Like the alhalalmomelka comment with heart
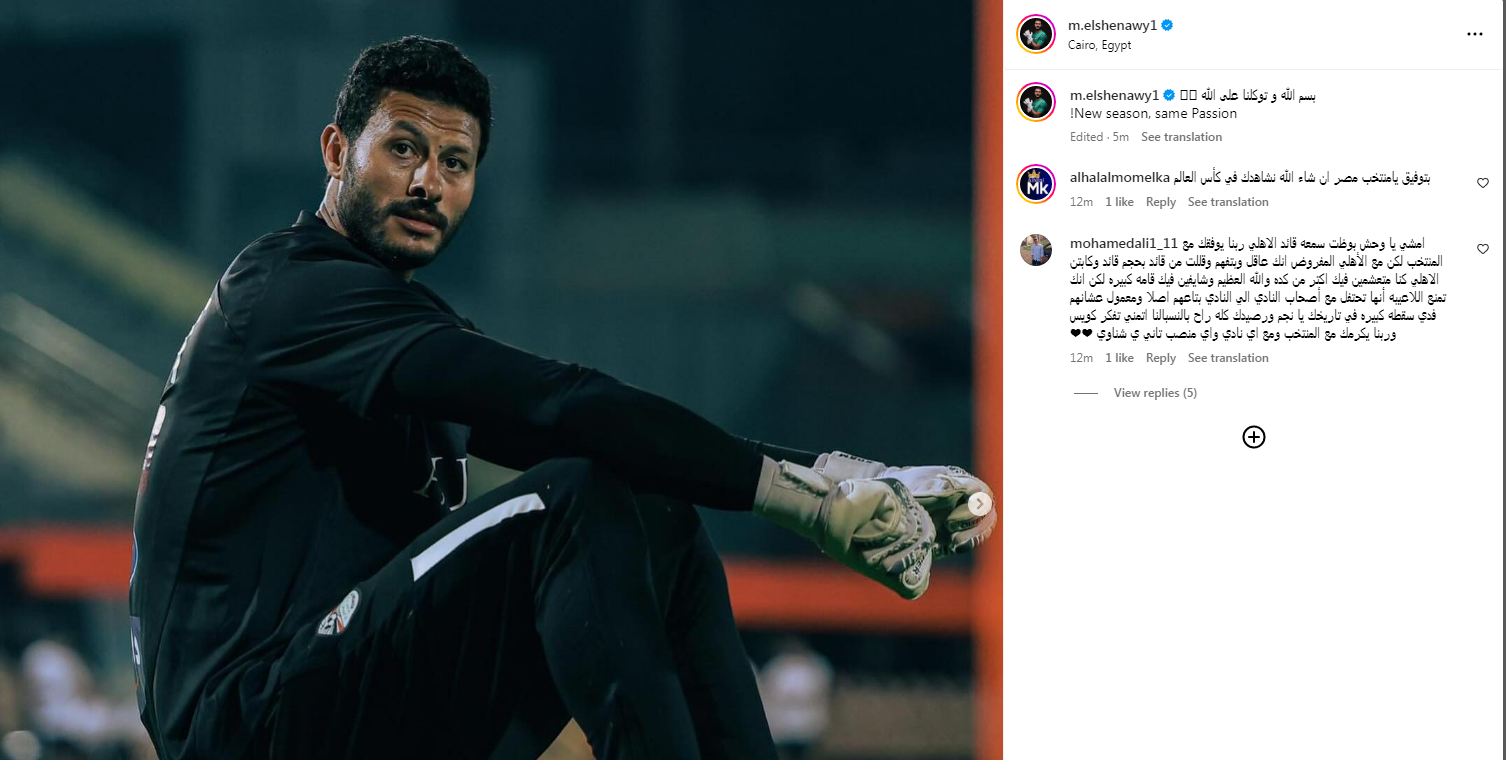This screenshot has height=760, width=1506. [1483, 183]
